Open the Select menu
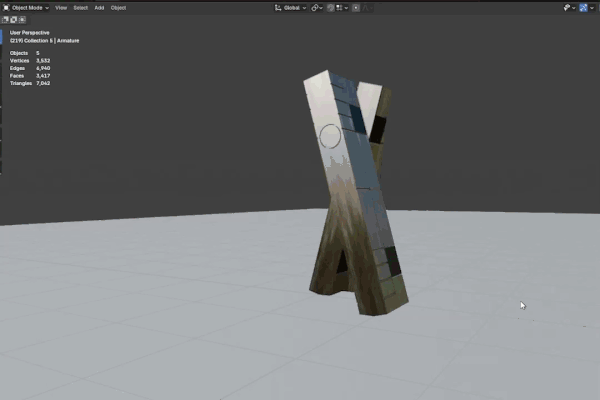This screenshot has width=600, height=400. click(80, 7)
